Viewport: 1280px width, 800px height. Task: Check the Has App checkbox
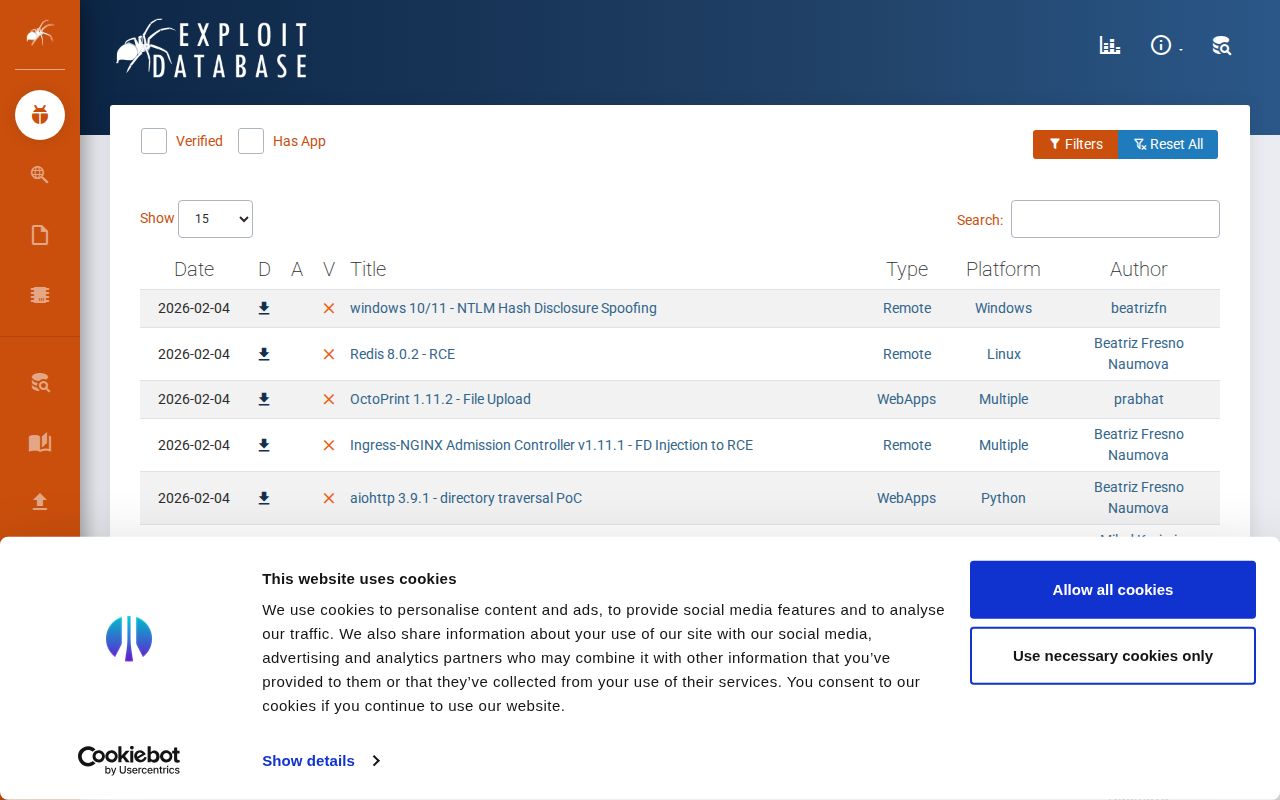pyautogui.click(x=251, y=141)
